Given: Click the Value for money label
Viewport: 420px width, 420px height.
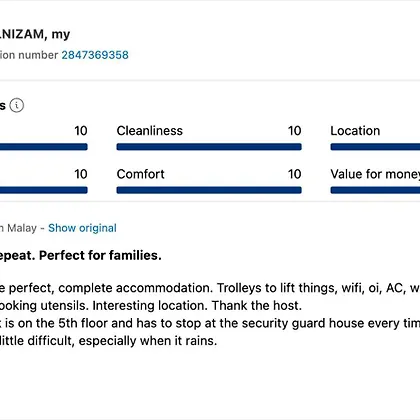Looking at the screenshot, I should point(375,174).
